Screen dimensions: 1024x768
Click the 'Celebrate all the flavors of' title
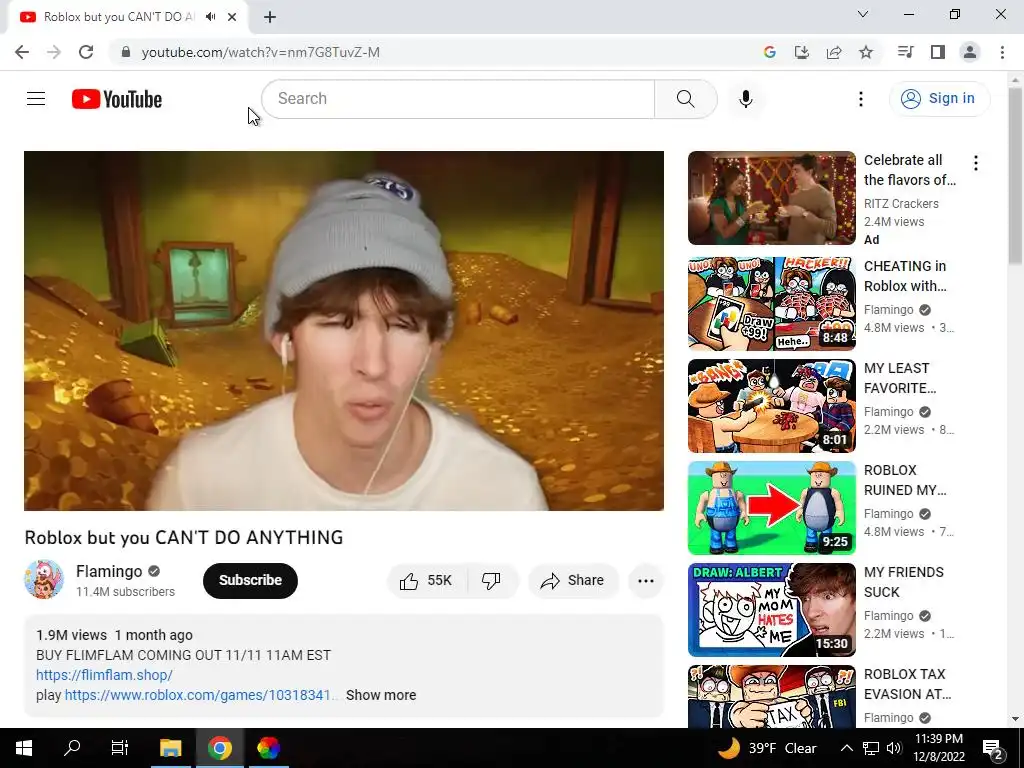[x=910, y=170]
